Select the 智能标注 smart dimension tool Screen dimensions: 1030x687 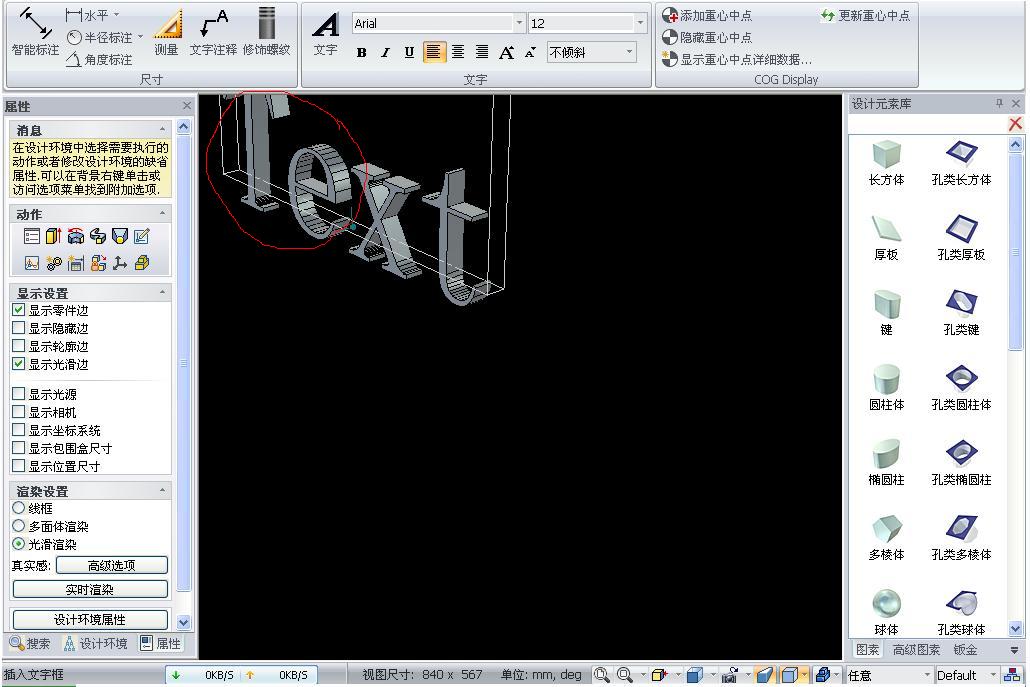click(x=35, y=31)
